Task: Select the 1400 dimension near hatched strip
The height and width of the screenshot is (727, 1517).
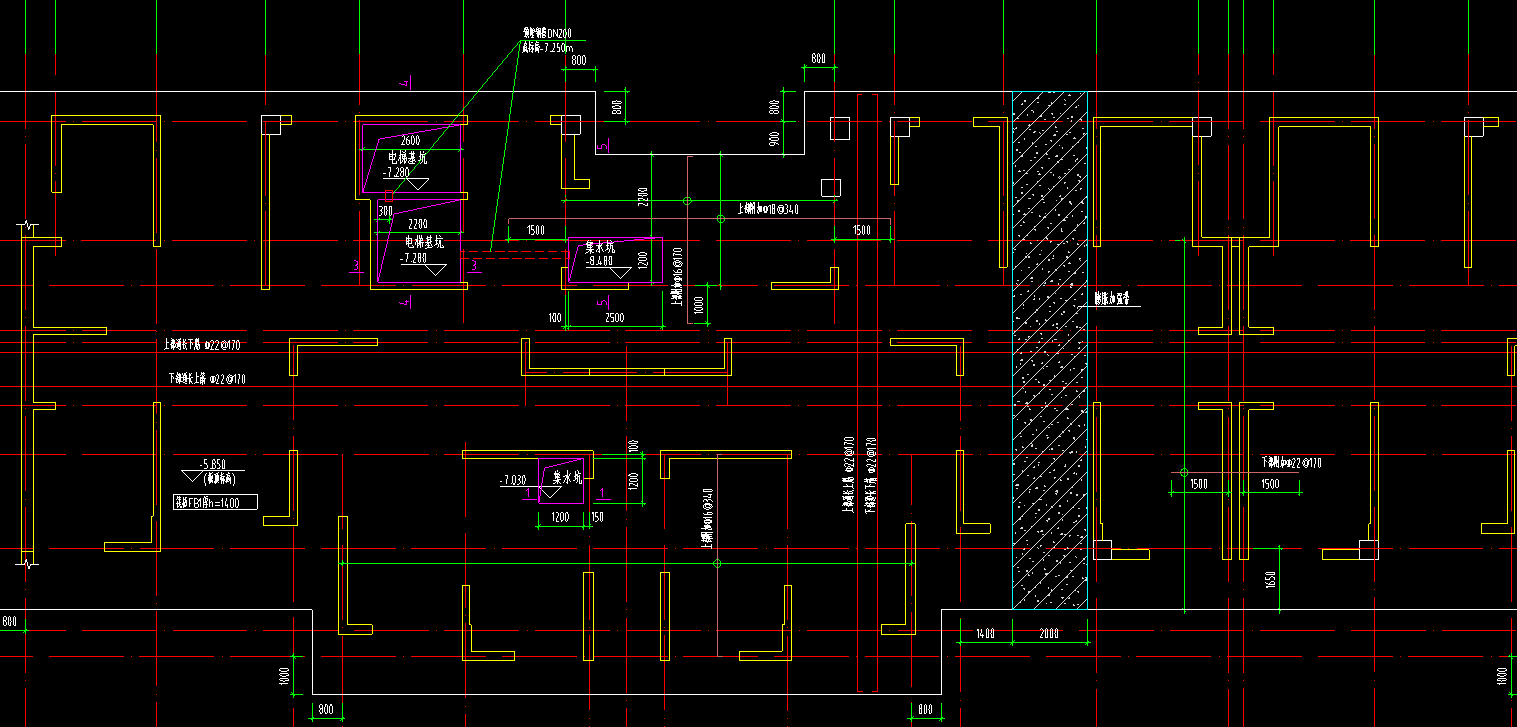Action: click(985, 634)
